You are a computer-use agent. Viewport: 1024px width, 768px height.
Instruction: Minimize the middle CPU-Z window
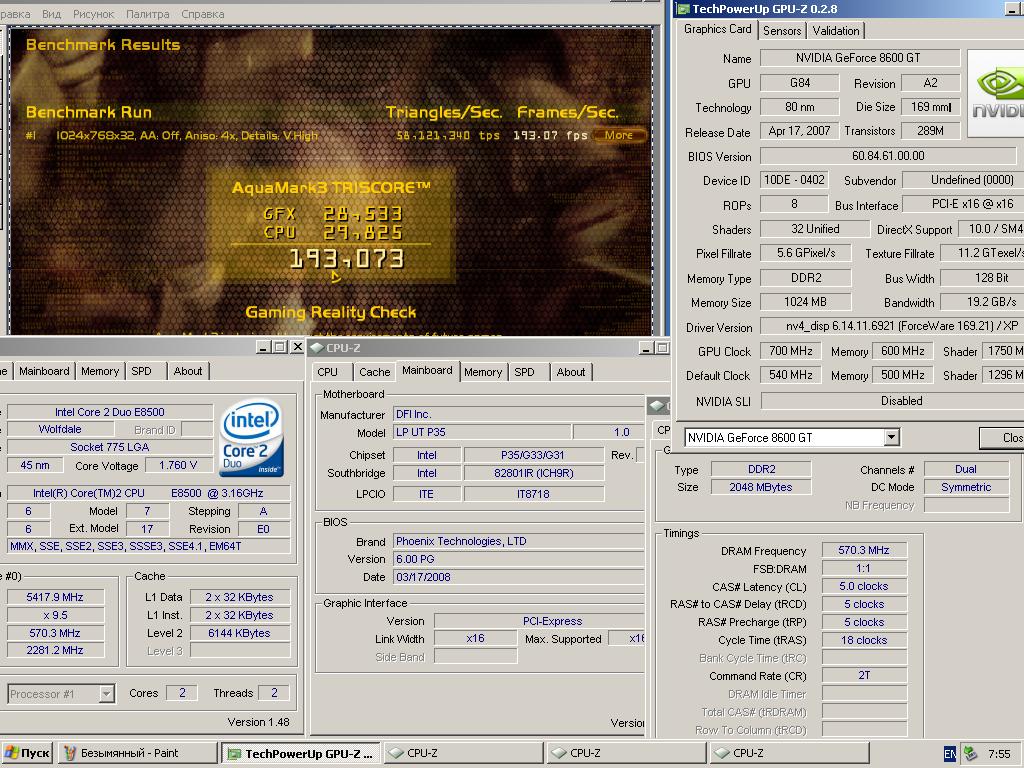[x=645, y=347]
